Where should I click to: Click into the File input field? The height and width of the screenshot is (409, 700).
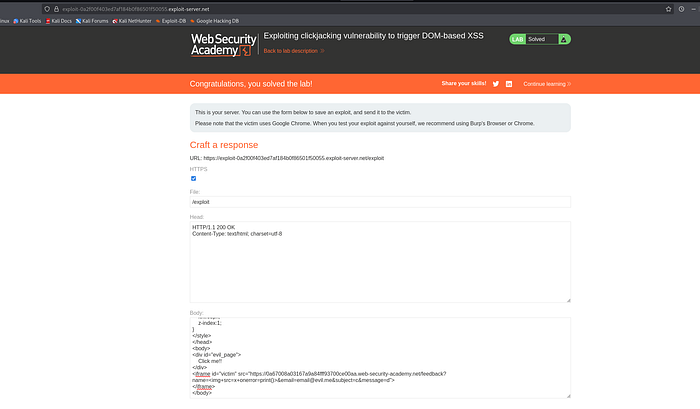coord(380,202)
